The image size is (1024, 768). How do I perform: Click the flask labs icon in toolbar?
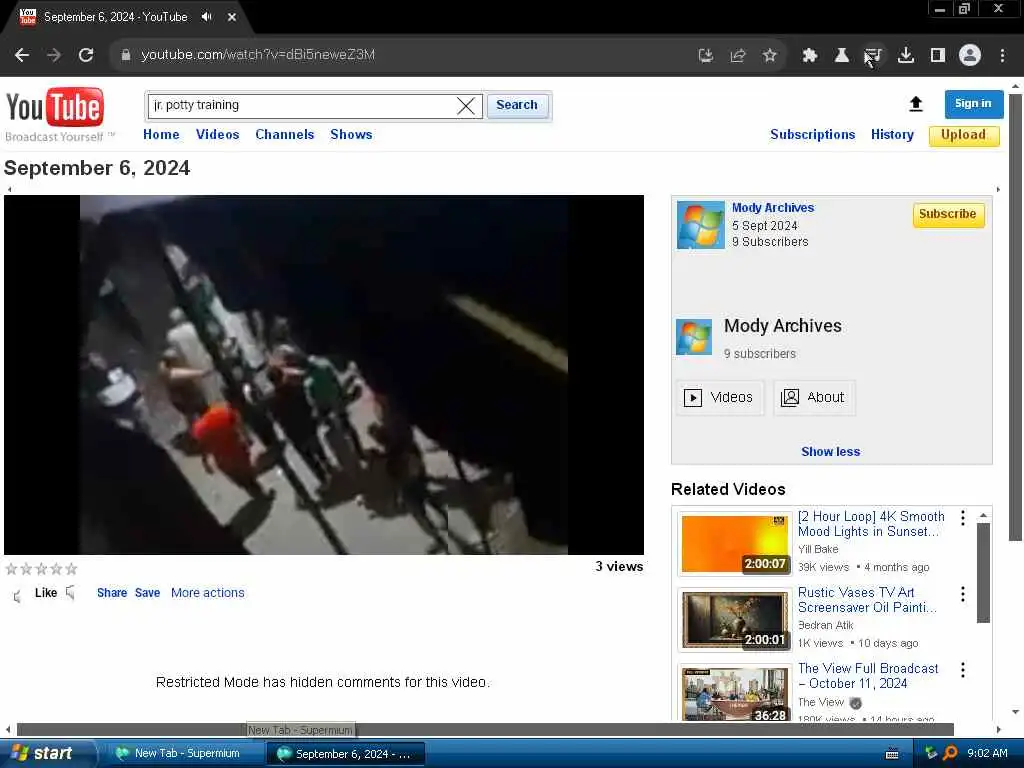click(842, 56)
